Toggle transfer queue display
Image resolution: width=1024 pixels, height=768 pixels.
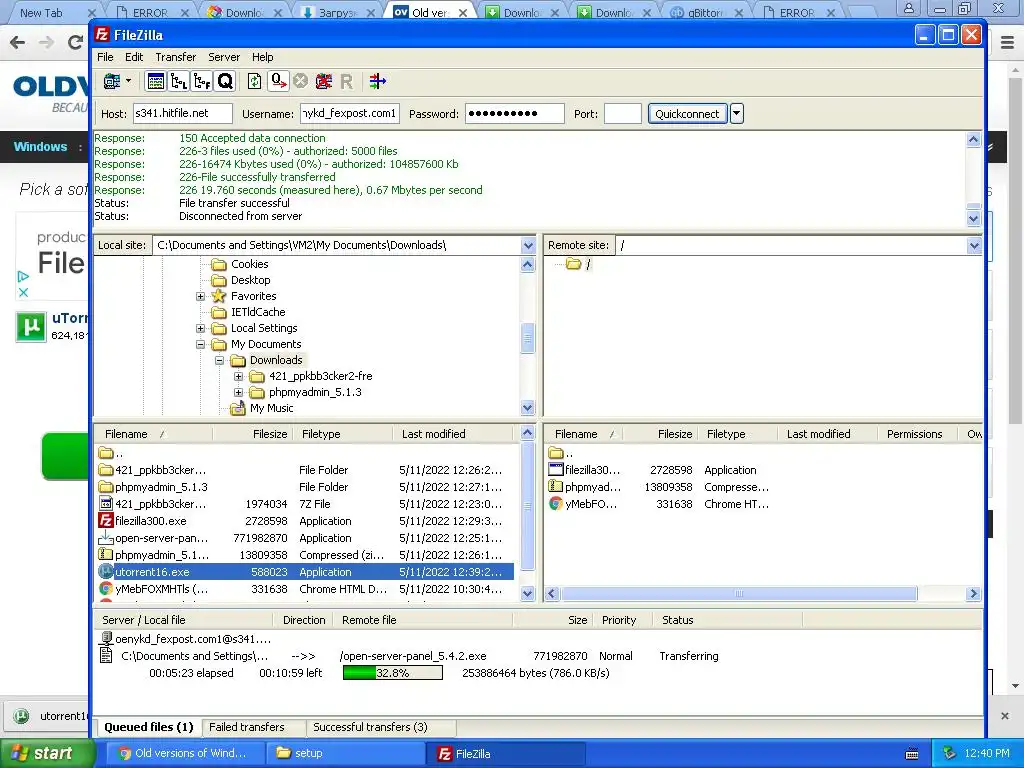225,81
